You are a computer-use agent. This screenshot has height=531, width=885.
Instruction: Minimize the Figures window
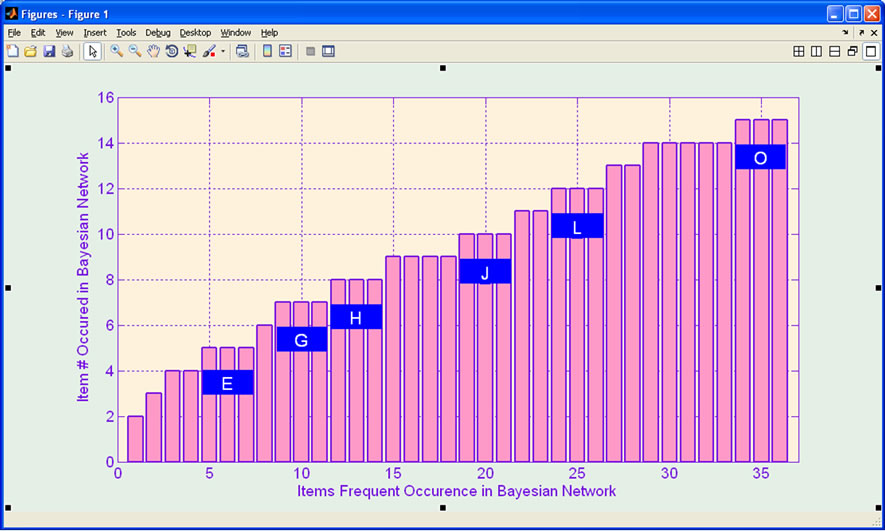click(x=835, y=14)
